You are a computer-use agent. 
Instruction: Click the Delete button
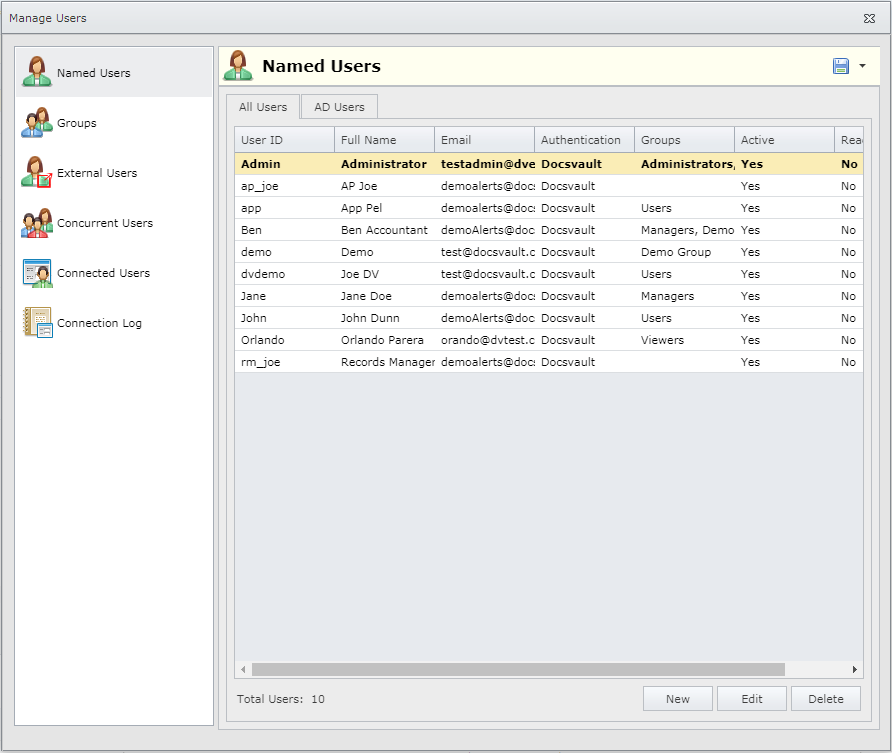tap(825, 699)
